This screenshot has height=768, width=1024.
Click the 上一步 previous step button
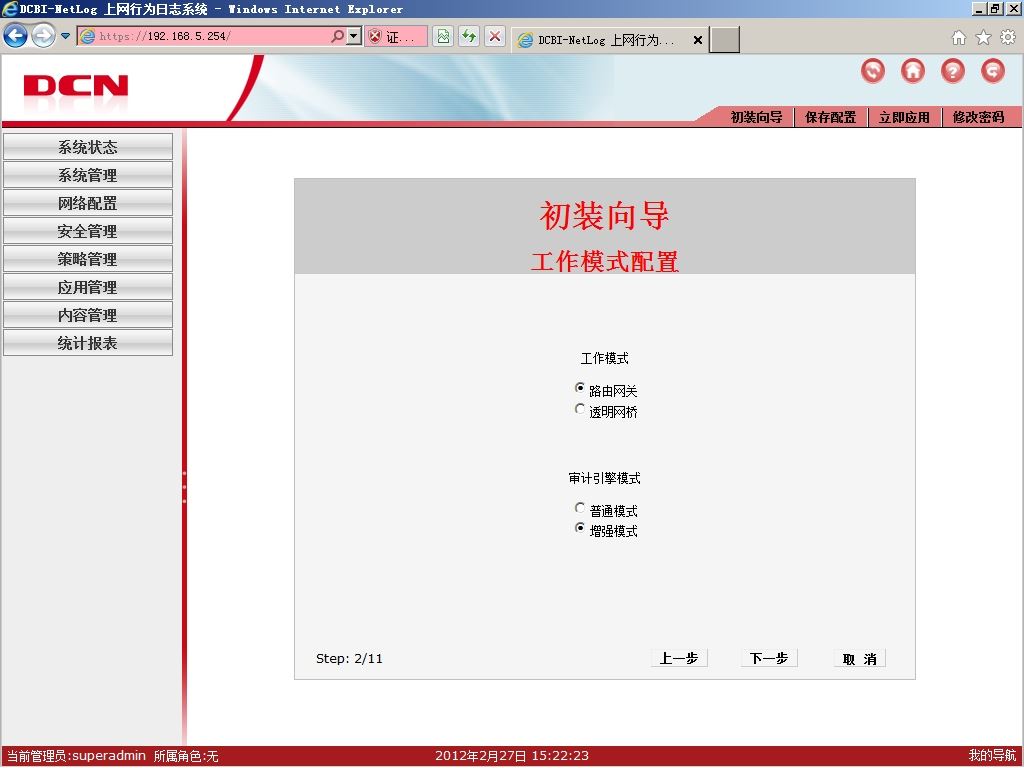coord(679,658)
